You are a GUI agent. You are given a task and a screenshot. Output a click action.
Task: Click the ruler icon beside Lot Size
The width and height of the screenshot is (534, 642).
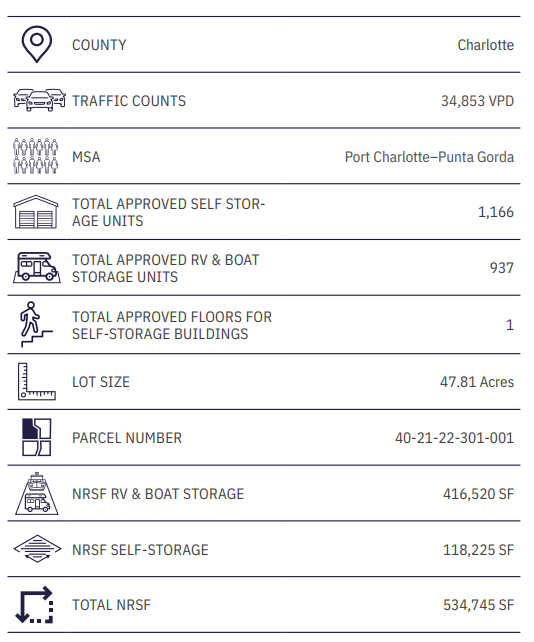coord(36,381)
